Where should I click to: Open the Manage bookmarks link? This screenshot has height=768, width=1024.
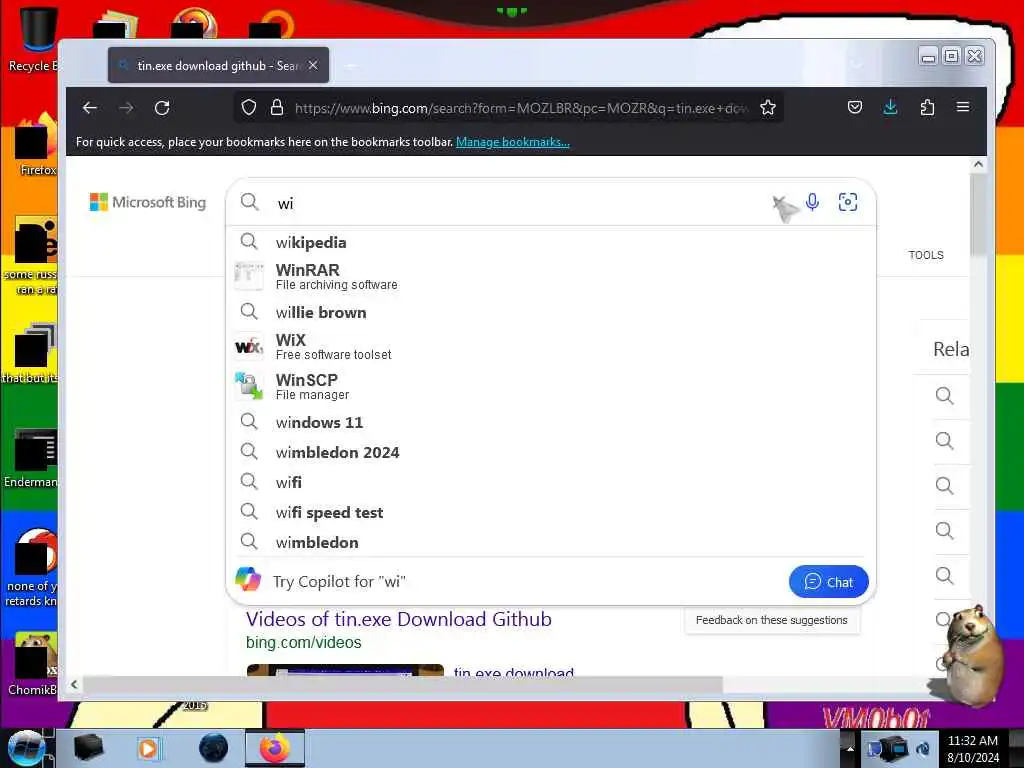(513, 142)
